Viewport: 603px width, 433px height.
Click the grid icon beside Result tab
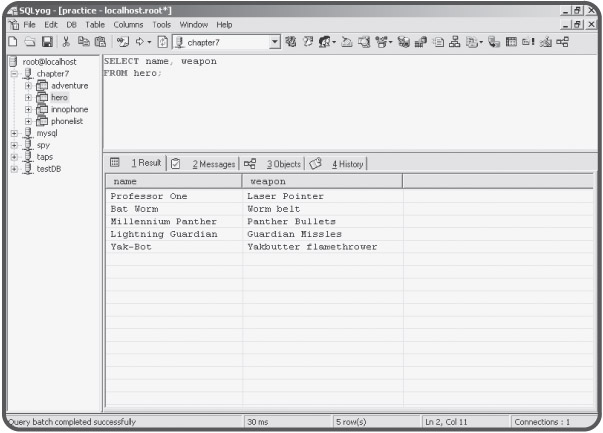(114, 163)
